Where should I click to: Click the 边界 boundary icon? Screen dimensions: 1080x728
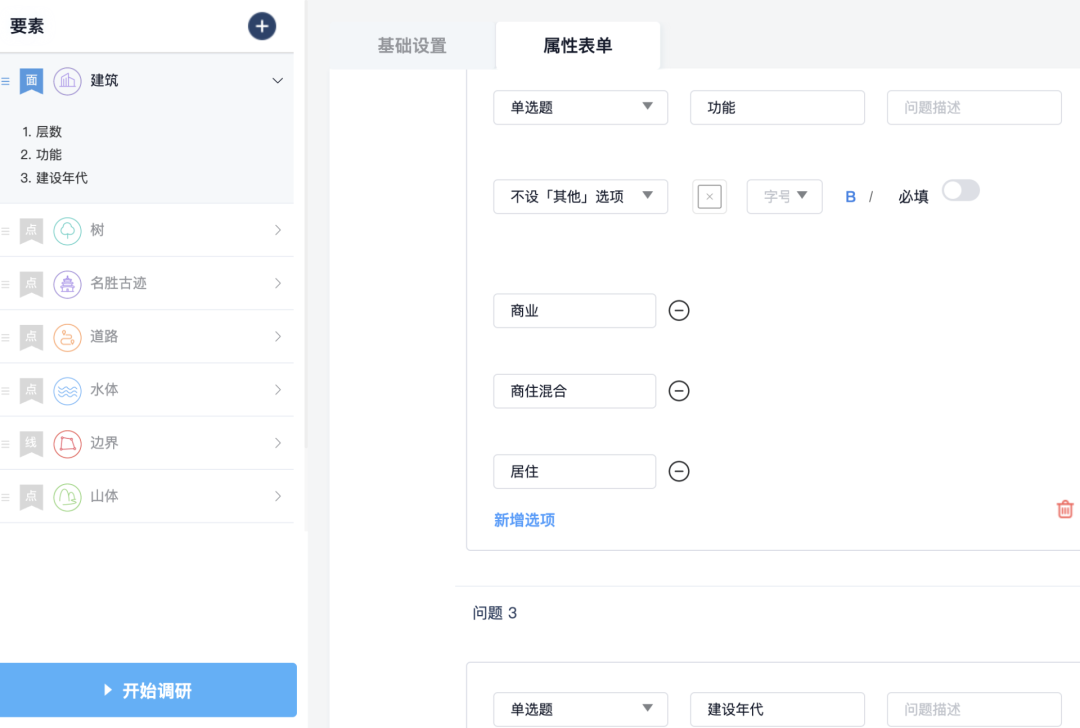(68, 444)
